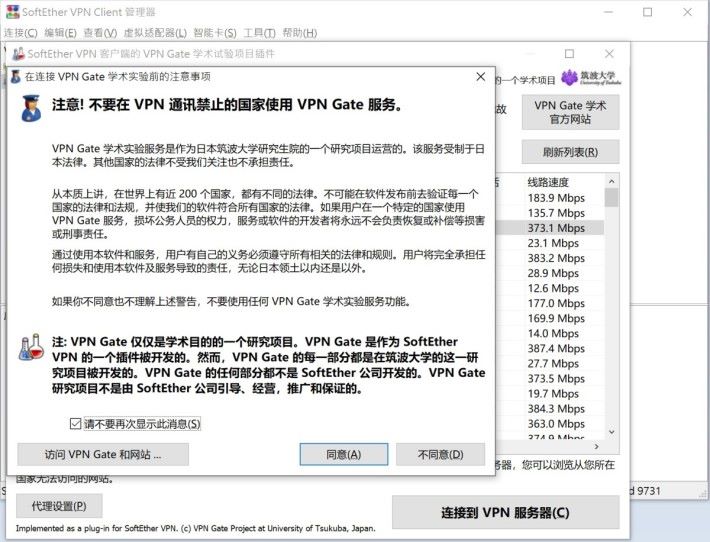Select the server row with 23.1 Mbps
The height and width of the screenshot is (542, 710).
(x=549, y=243)
